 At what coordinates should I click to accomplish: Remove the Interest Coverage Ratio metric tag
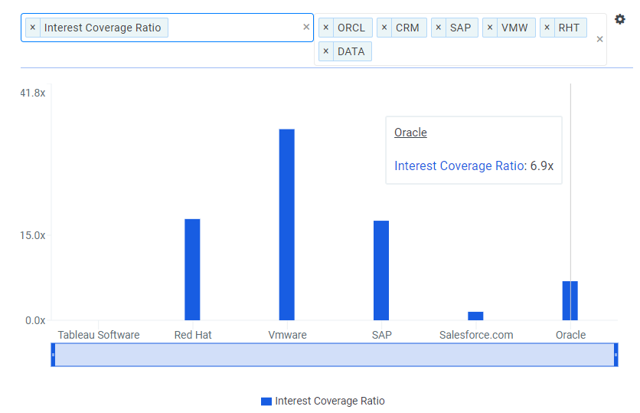(33, 28)
